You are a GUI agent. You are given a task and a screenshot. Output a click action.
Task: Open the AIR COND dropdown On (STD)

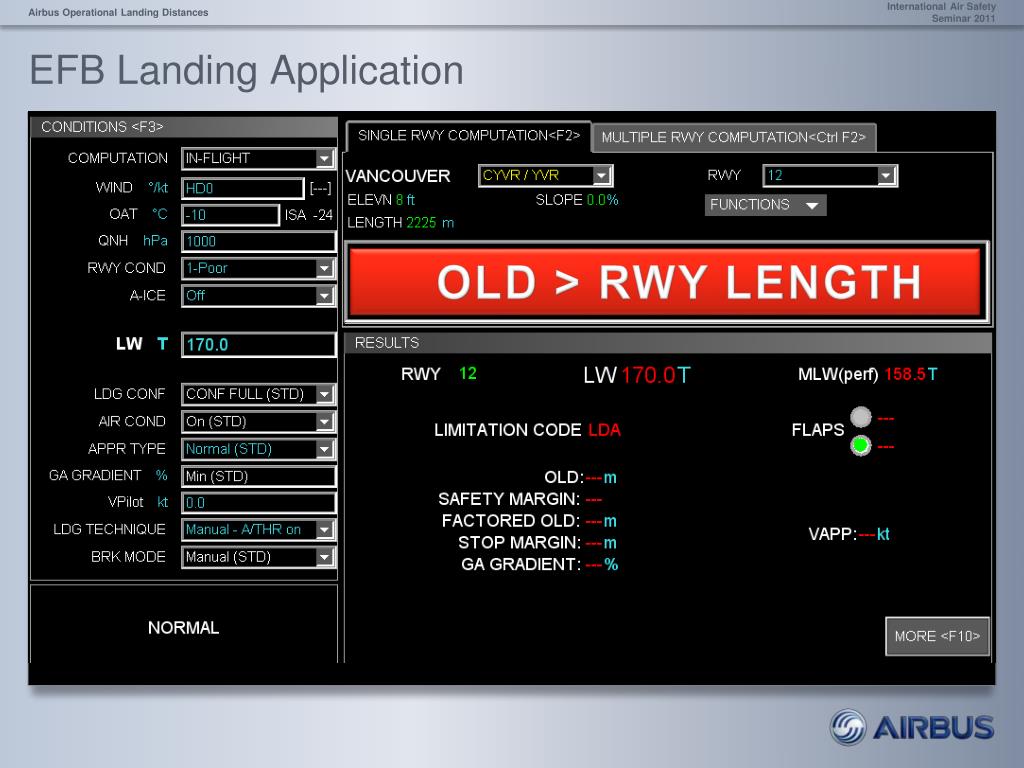(259, 421)
